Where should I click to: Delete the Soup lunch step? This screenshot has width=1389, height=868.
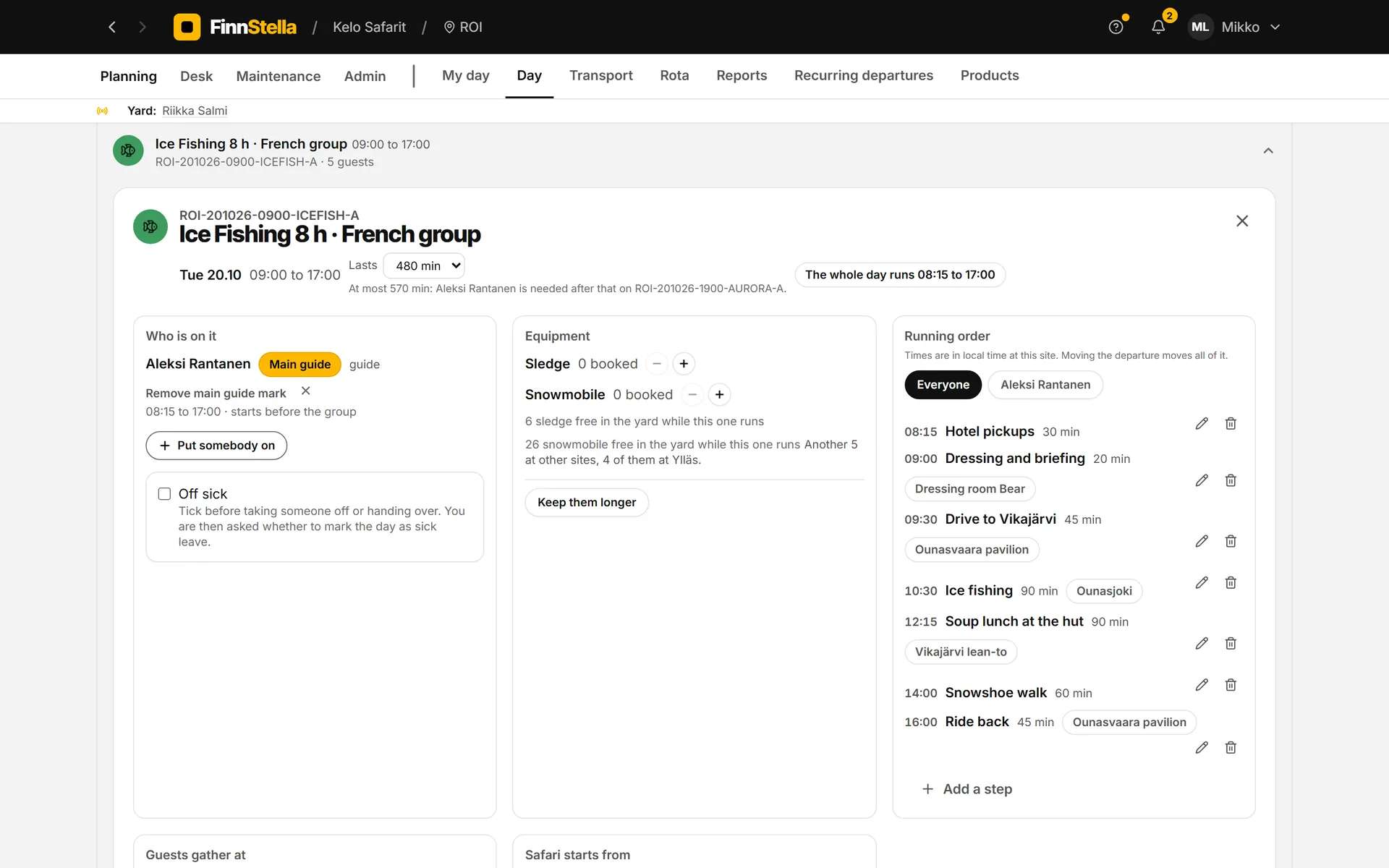click(x=1231, y=643)
